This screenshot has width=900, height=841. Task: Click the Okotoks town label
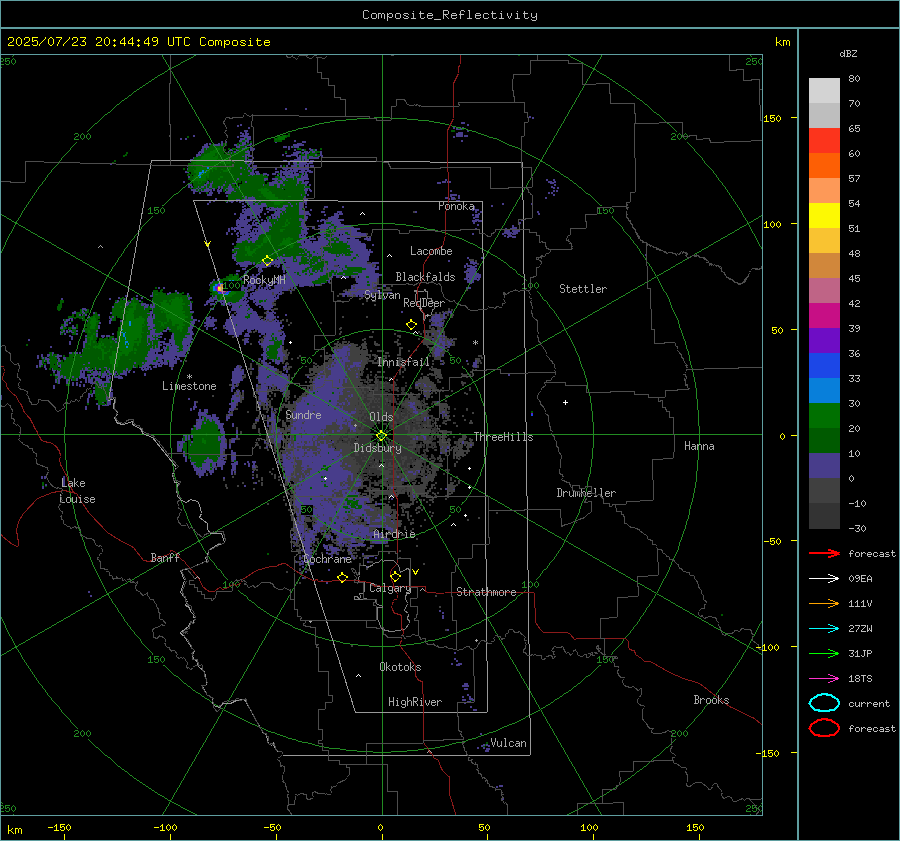click(x=400, y=667)
